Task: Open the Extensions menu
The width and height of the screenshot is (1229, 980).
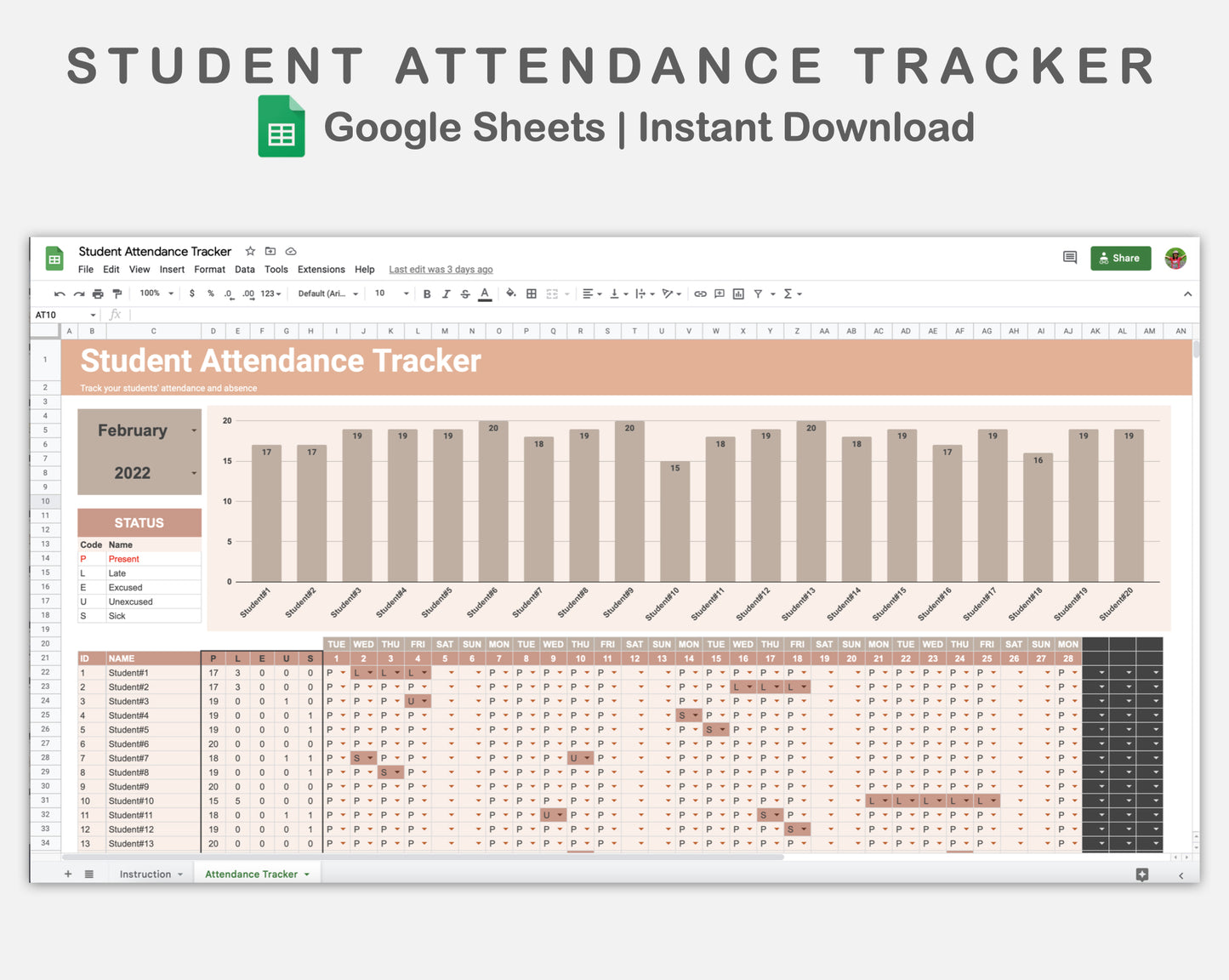Action: (x=321, y=269)
